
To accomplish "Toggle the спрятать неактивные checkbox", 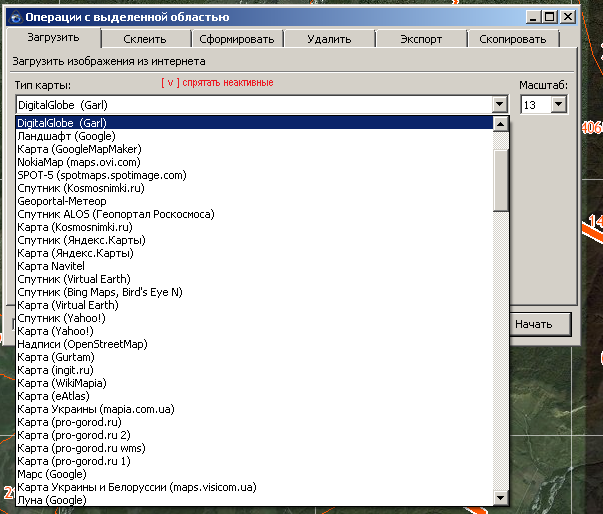I will (217, 82).
